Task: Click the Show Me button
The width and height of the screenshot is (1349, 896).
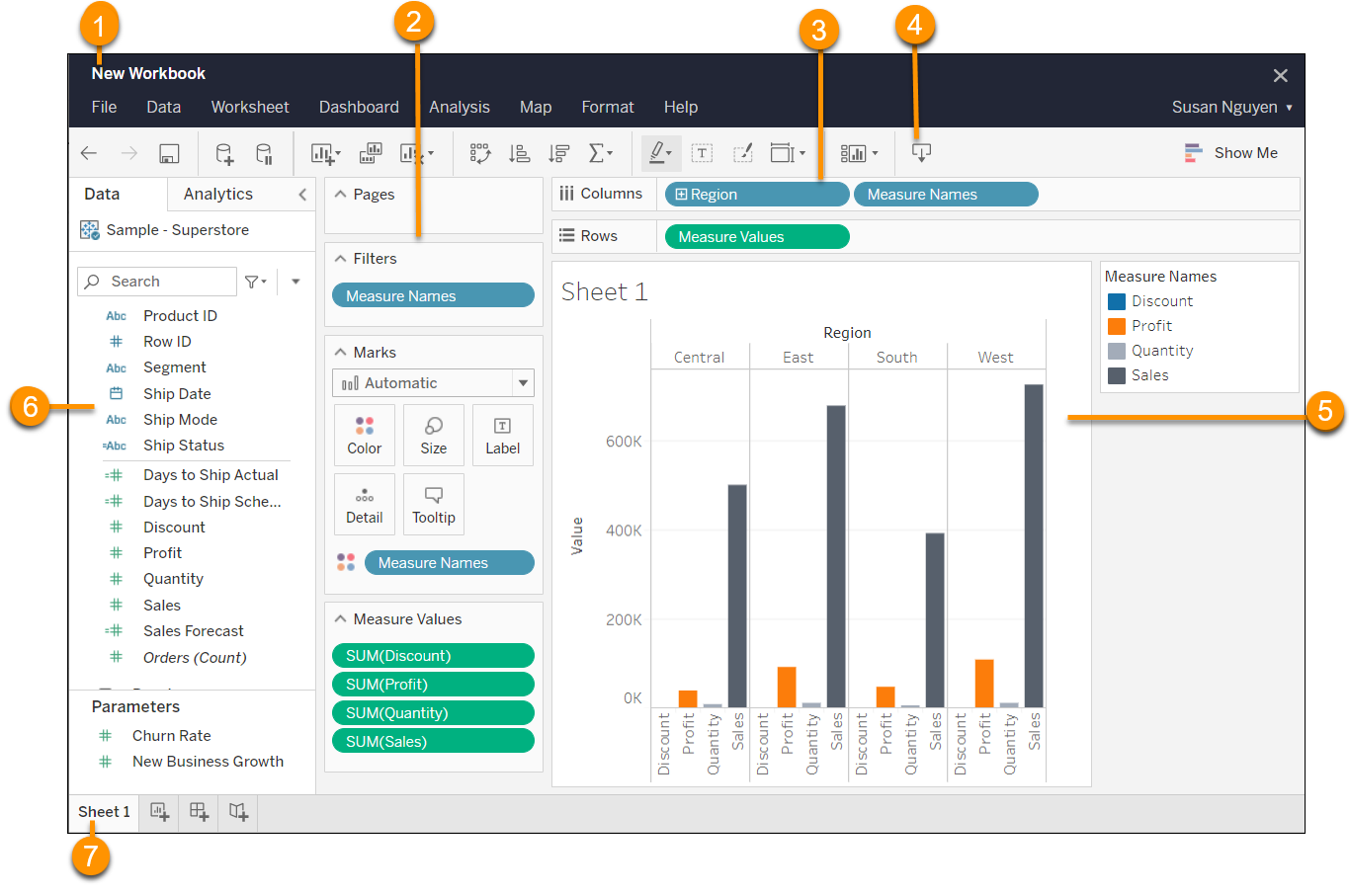Action: 1230,153
